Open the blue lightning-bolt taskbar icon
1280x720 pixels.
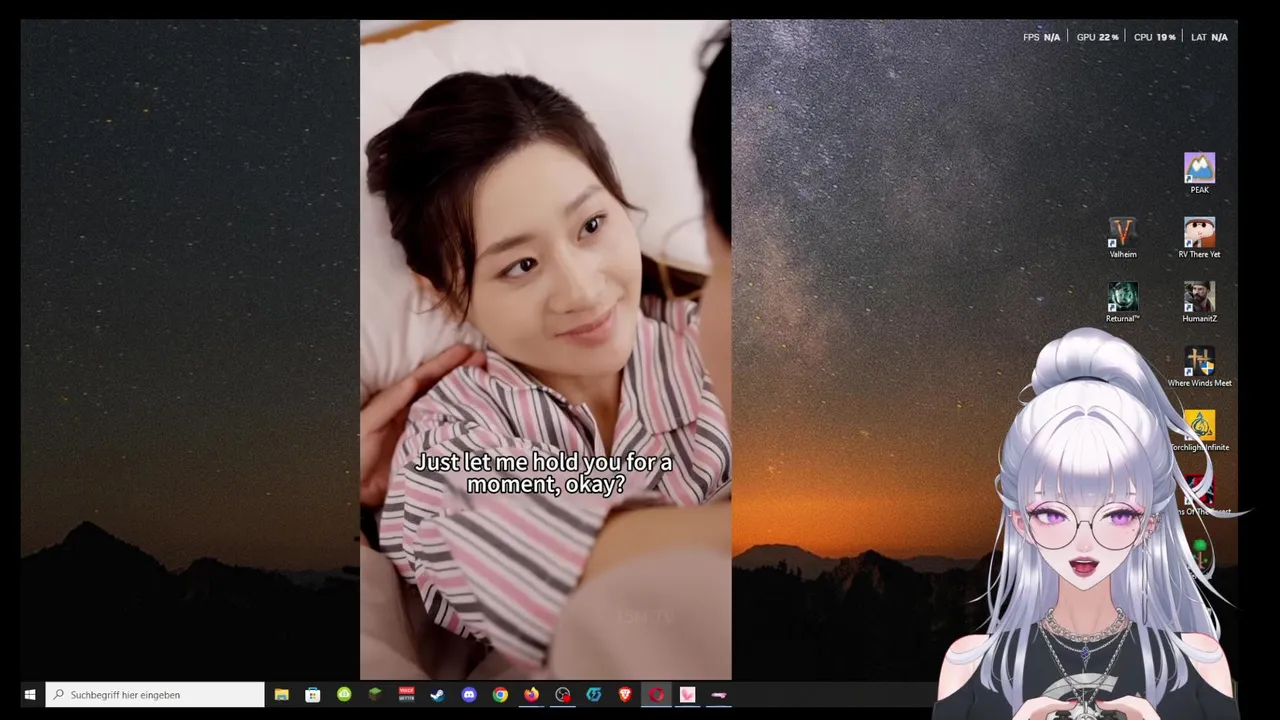tap(594, 694)
